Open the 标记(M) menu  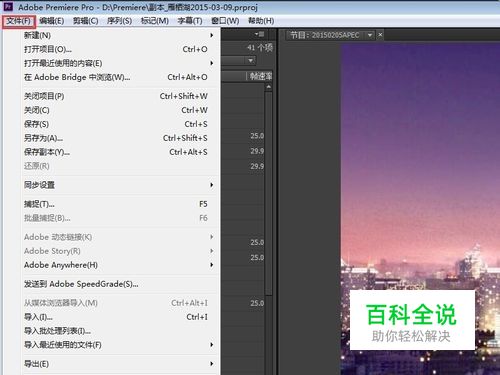155,21
